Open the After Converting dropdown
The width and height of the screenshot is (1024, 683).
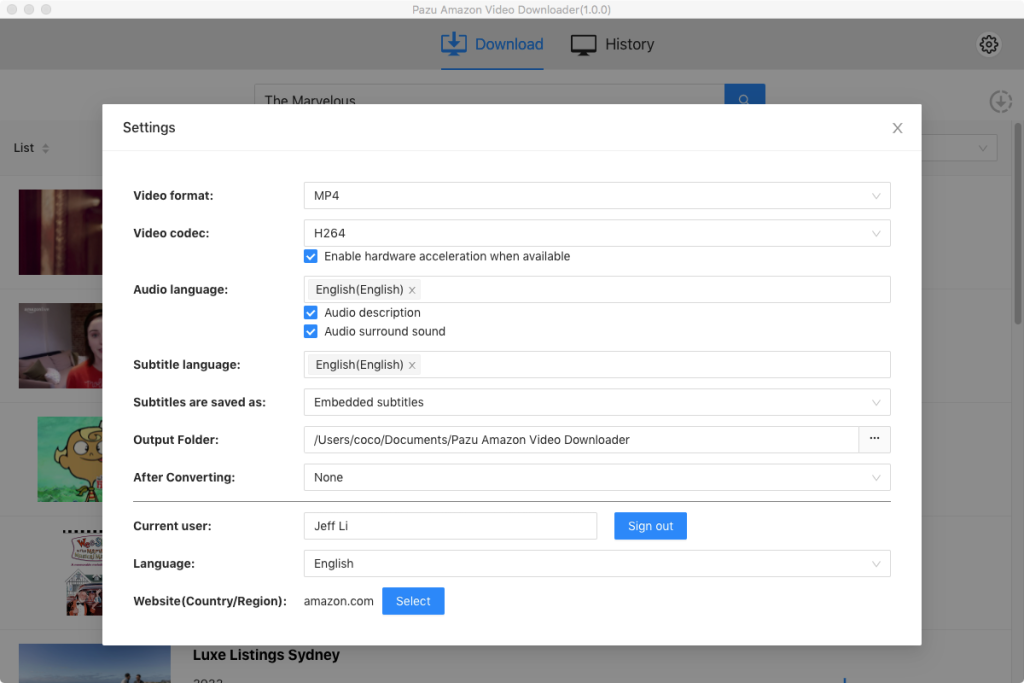597,477
